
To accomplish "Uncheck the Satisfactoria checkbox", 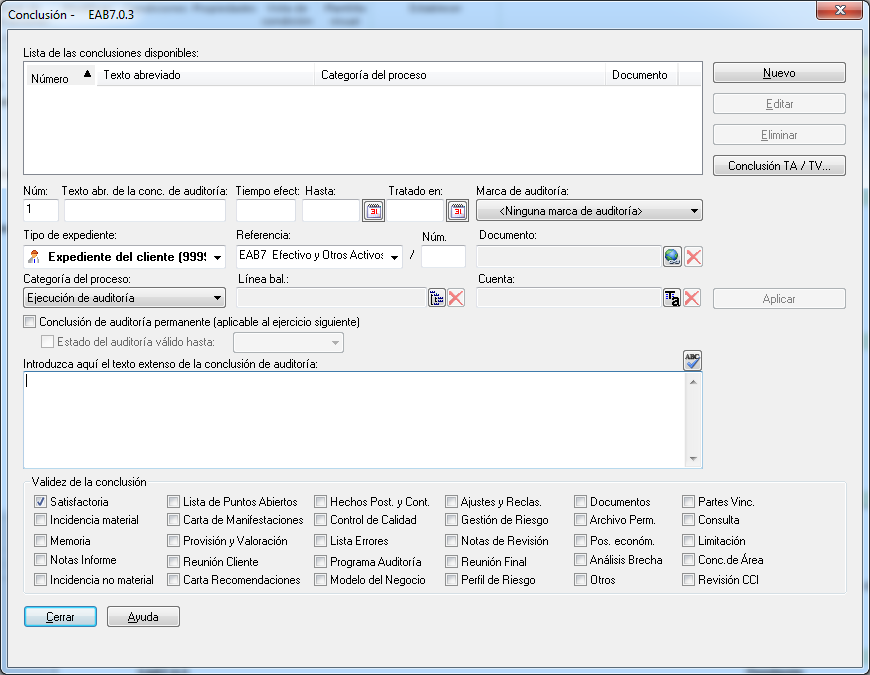I will coord(40,501).
